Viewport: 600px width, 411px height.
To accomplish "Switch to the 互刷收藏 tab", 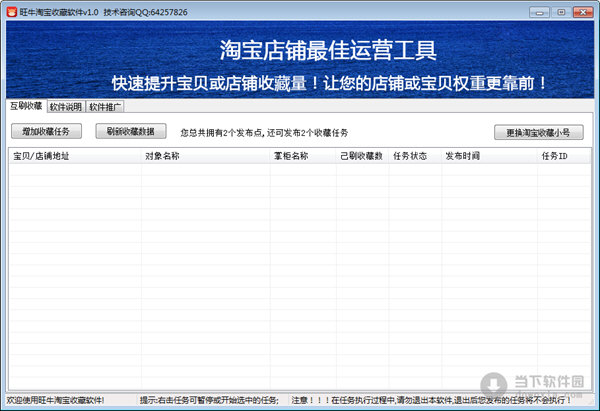I will (x=26, y=106).
